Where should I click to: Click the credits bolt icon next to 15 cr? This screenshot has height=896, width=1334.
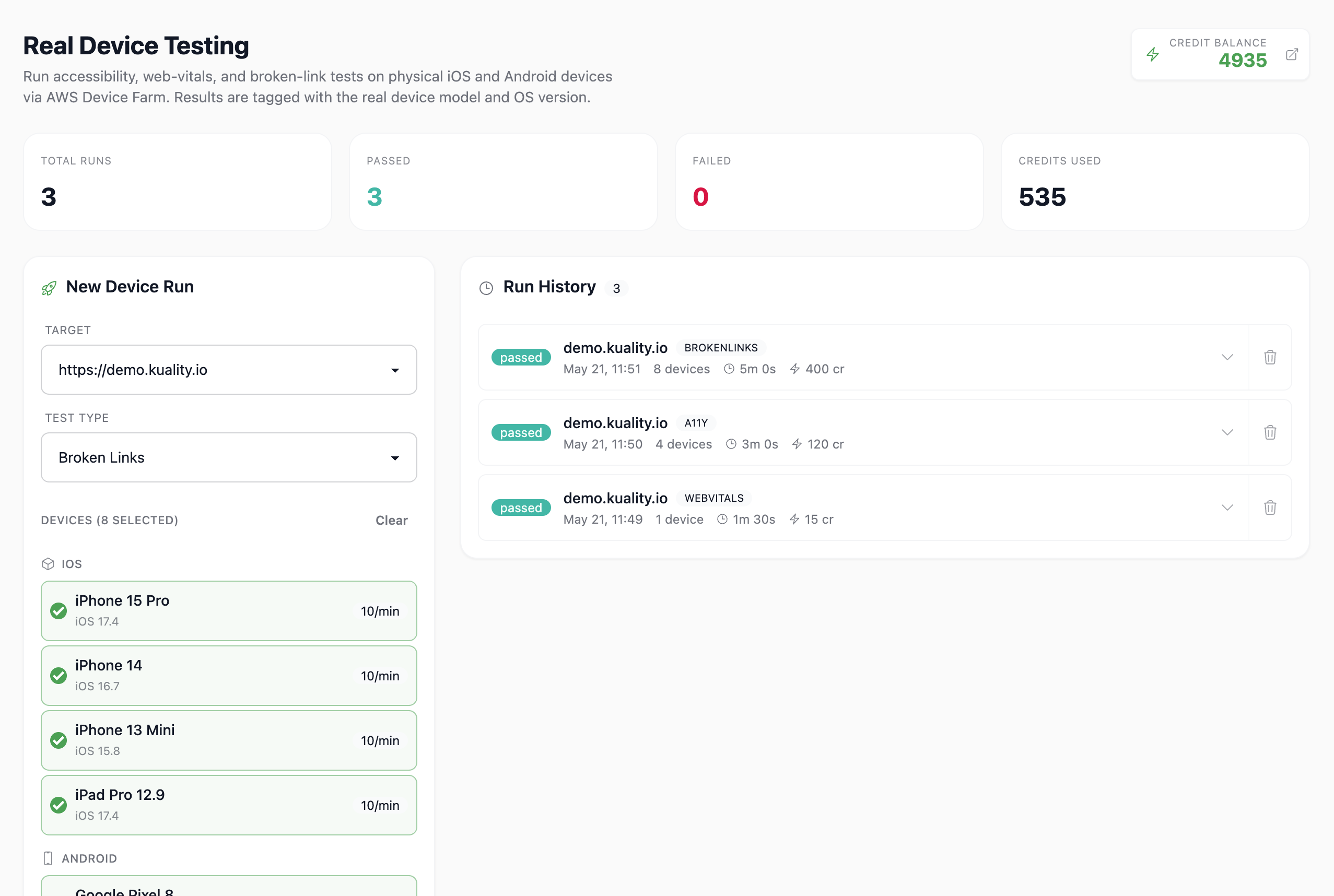(x=794, y=520)
